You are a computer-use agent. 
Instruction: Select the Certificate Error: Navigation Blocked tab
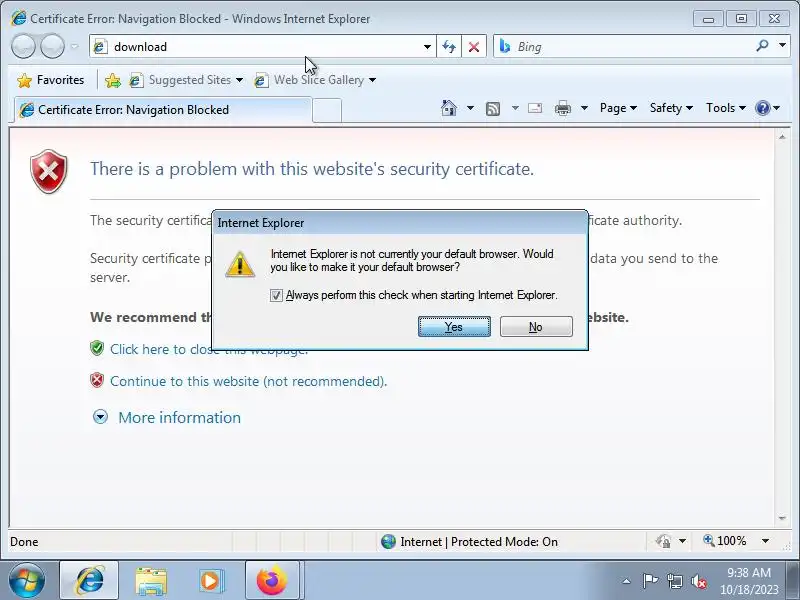pos(162,110)
